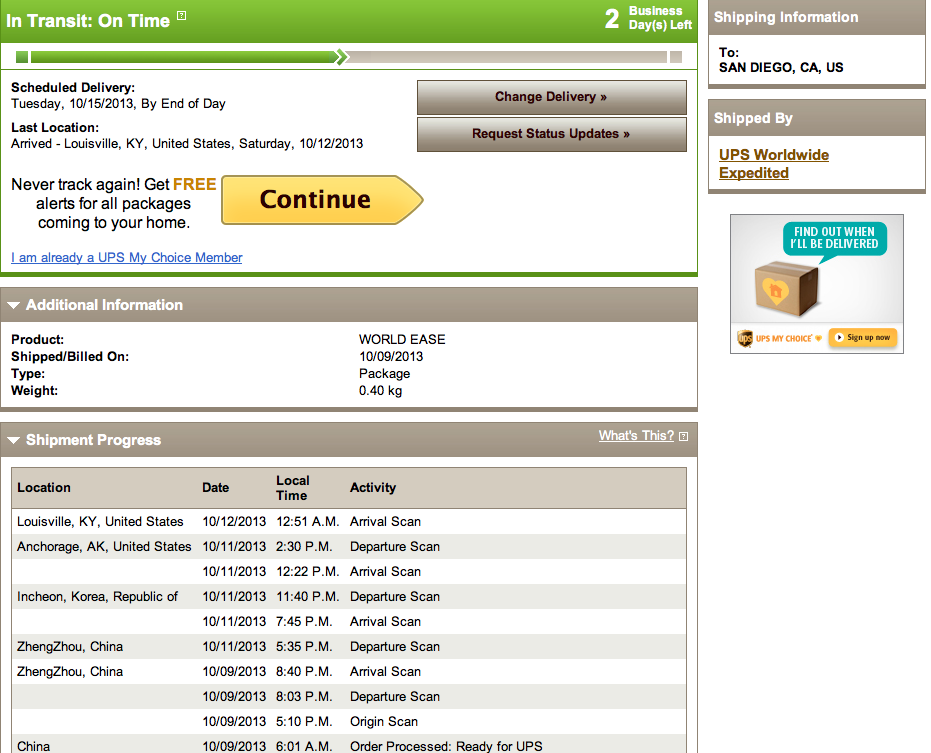Click Request Status Updates button
This screenshot has width=931, height=753.
coord(552,134)
